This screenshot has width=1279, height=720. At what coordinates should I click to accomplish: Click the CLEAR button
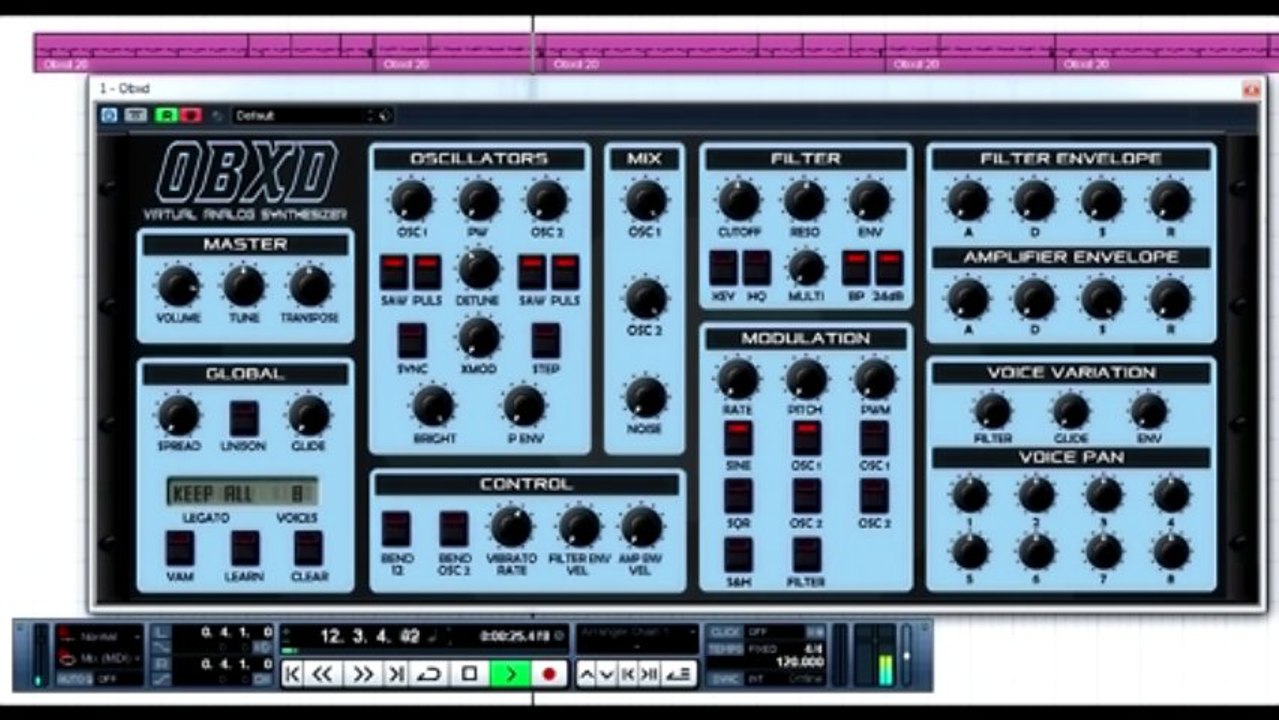308,548
